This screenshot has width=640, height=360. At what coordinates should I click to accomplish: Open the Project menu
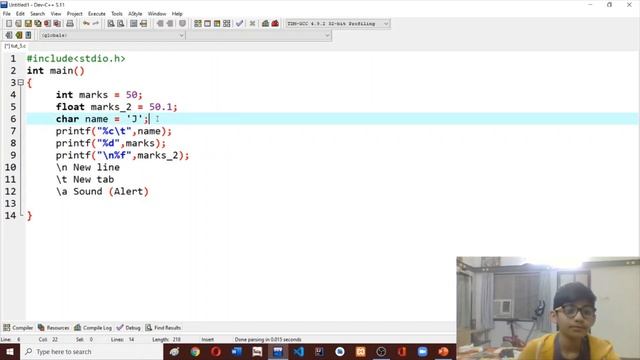coord(74,13)
